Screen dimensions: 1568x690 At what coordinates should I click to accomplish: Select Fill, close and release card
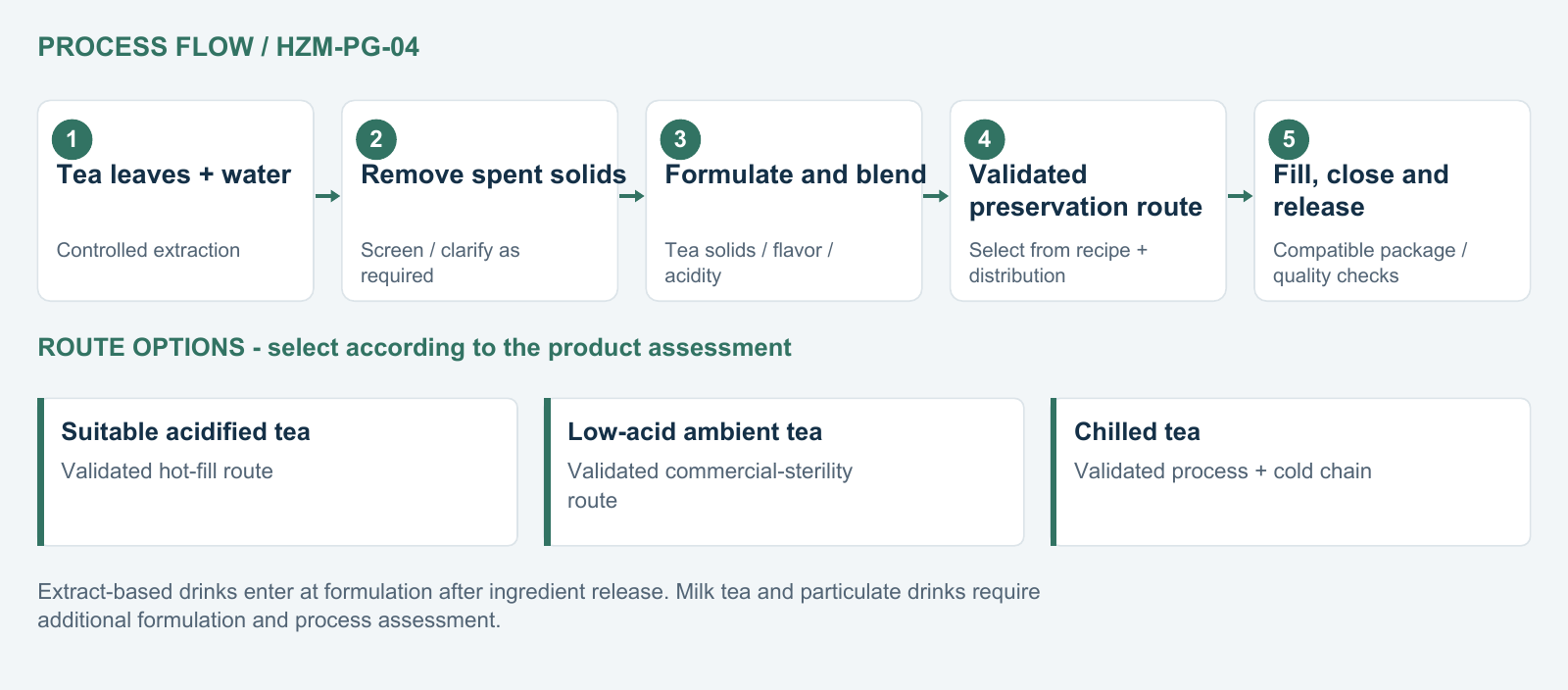pos(1392,201)
